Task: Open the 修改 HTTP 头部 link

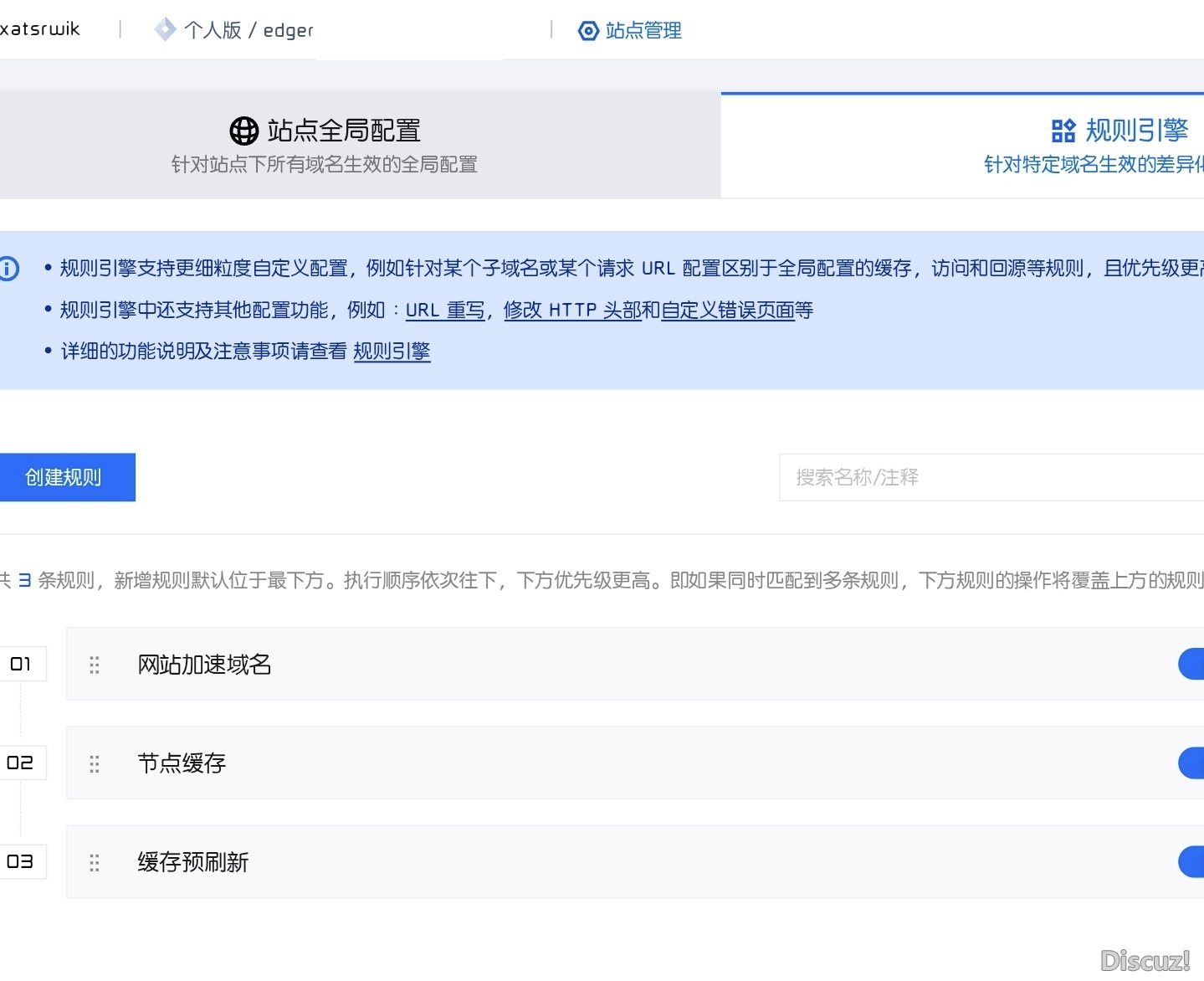Action: [572, 311]
